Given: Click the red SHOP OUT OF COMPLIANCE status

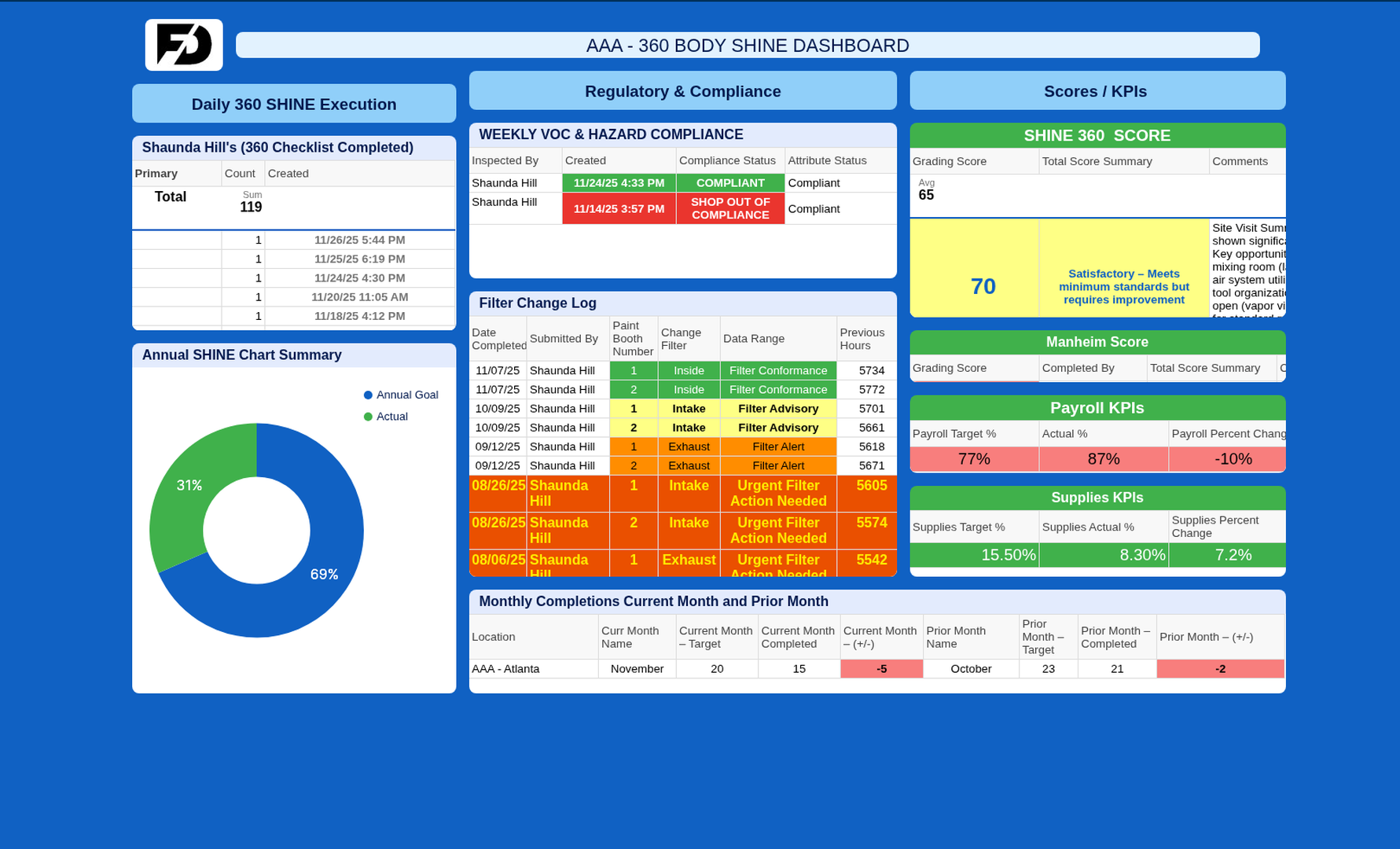Looking at the screenshot, I should point(730,208).
